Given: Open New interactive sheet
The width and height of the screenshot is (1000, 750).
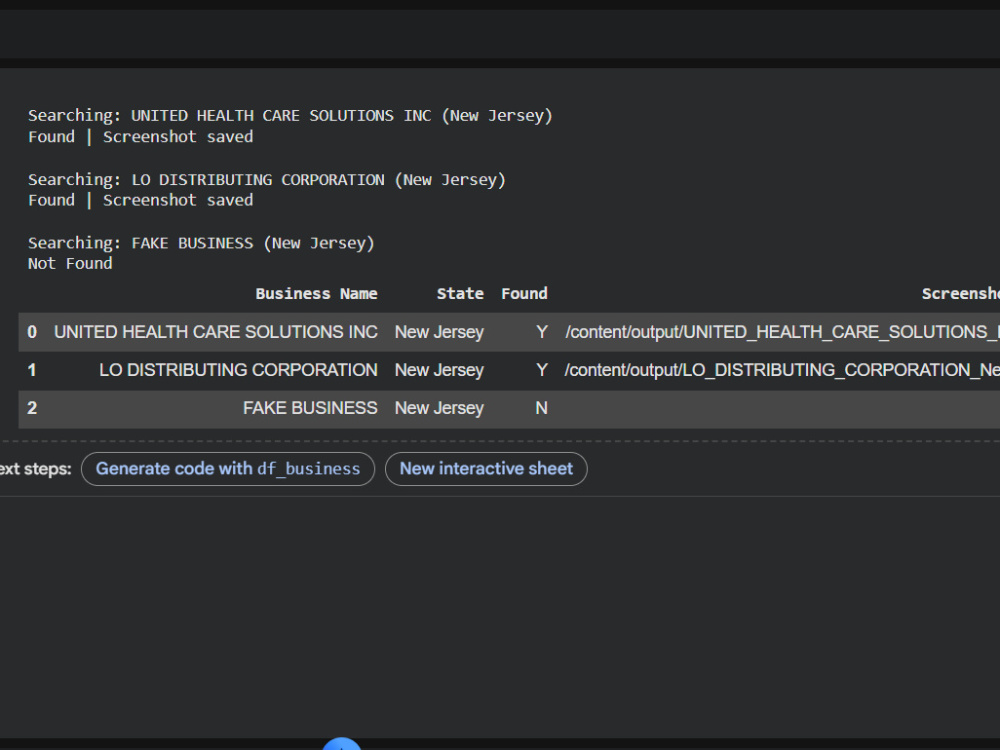Looking at the screenshot, I should [x=486, y=469].
